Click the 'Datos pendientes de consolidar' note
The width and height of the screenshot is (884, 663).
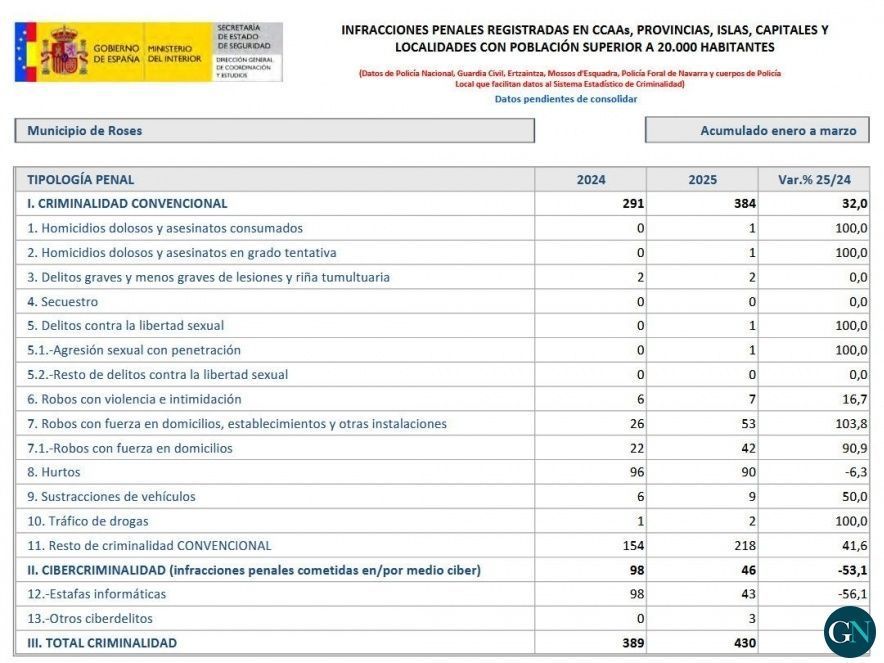tap(566, 99)
